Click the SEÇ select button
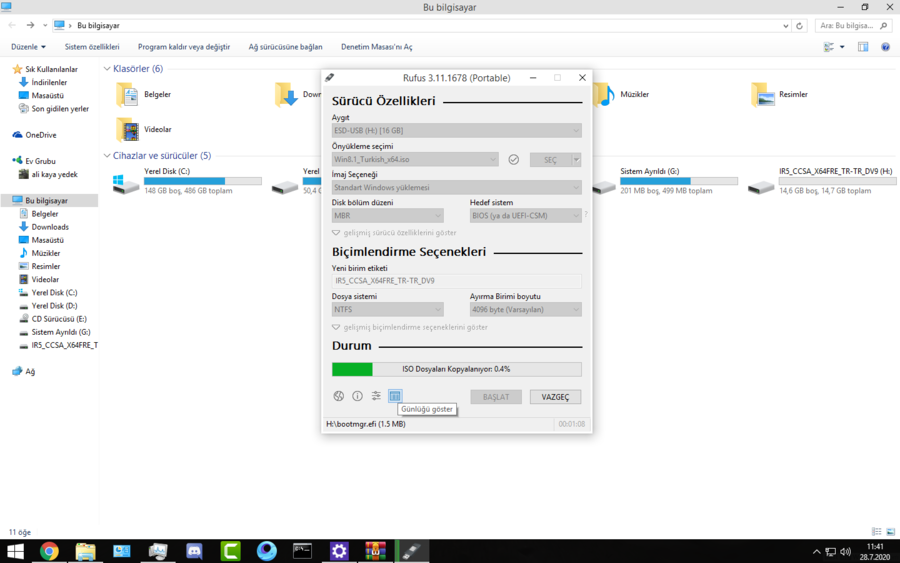The height and width of the screenshot is (563, 900). click(x=550, y=160)
